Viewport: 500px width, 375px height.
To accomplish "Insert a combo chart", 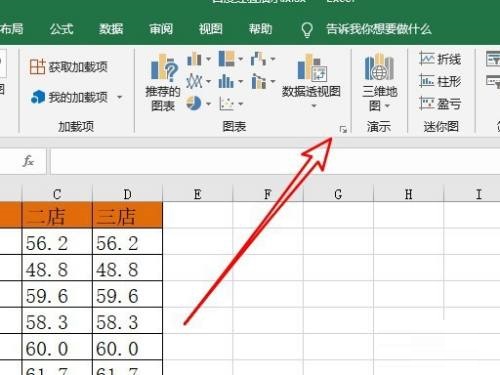I will coord(259,81).
